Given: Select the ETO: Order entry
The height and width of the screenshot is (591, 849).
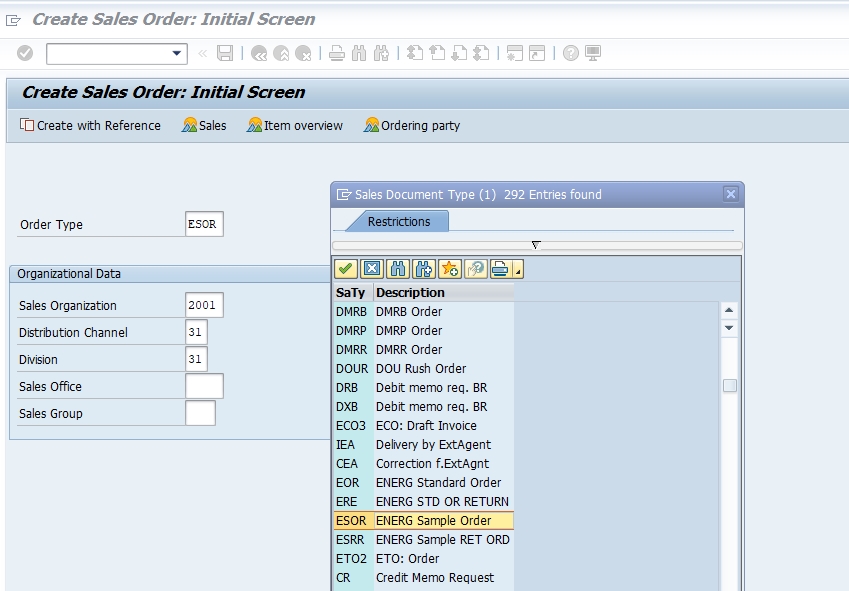Looking at the screenshot, I should [x=423, y=559].
